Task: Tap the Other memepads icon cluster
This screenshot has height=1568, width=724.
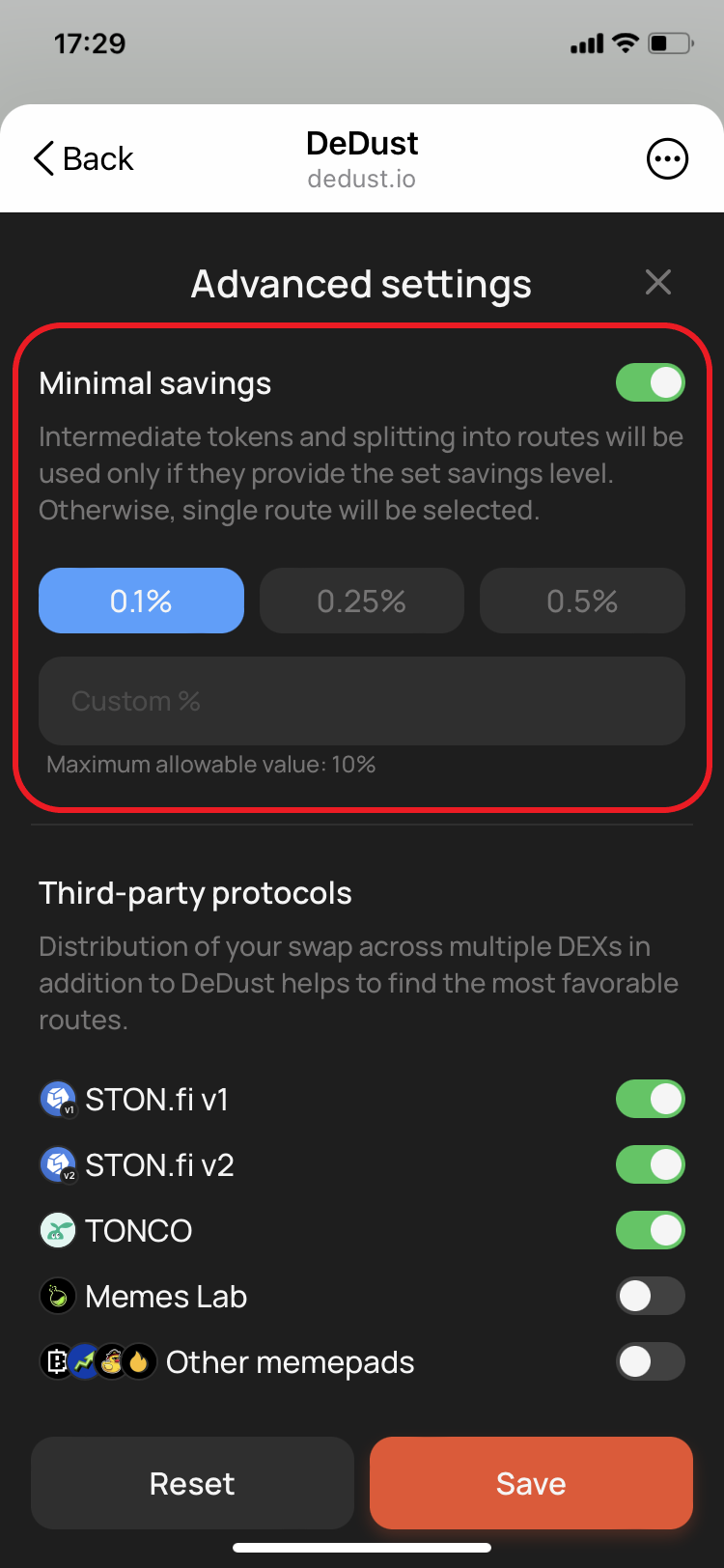Action: coord(98,1361)
